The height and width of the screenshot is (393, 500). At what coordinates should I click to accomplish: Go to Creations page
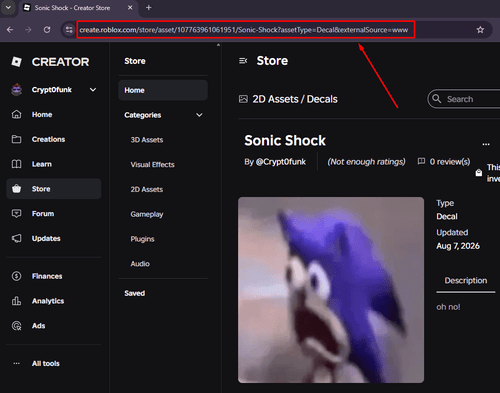(x=48, y=139)
